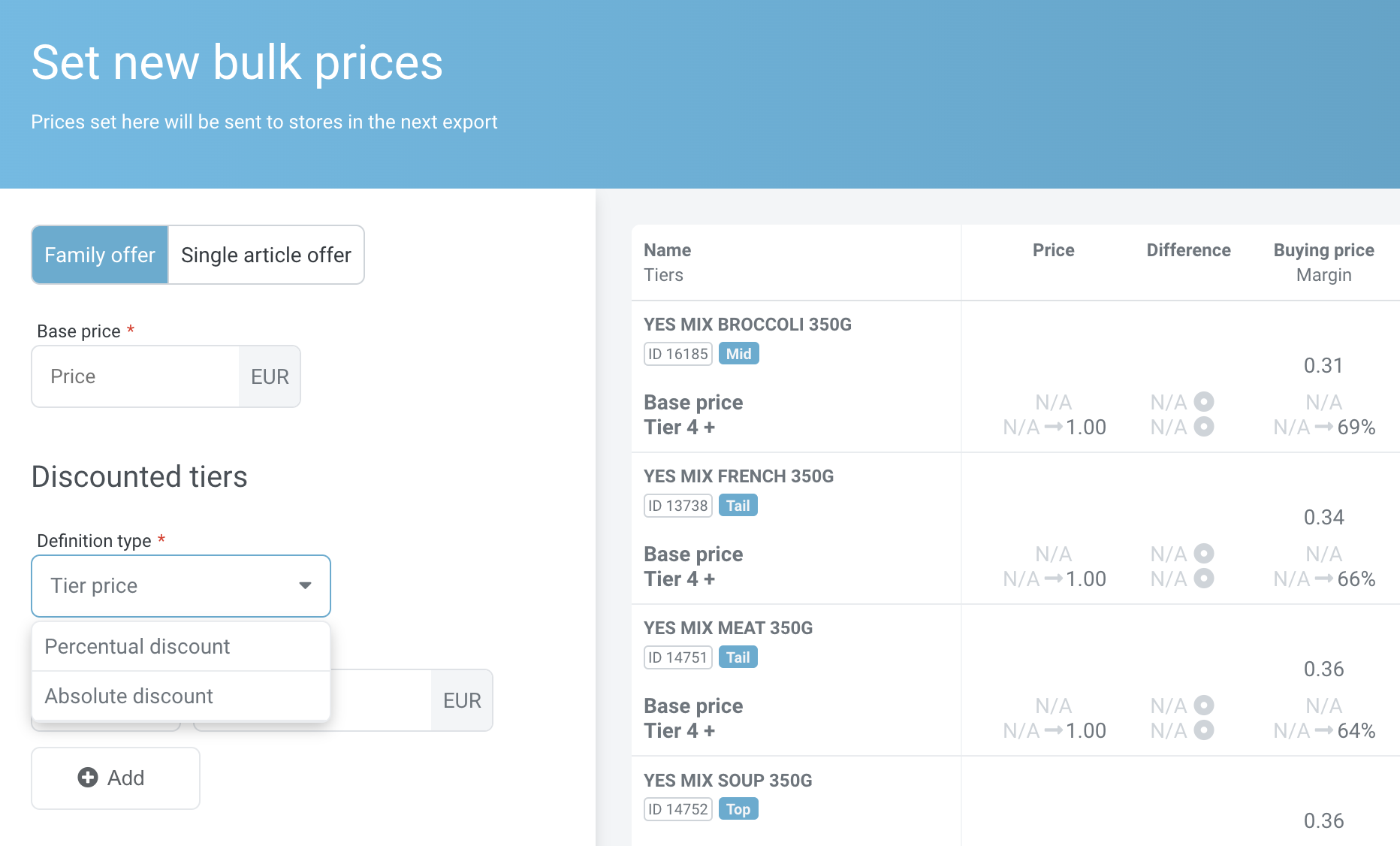Click Broccoli margin 69% value

1356,428
